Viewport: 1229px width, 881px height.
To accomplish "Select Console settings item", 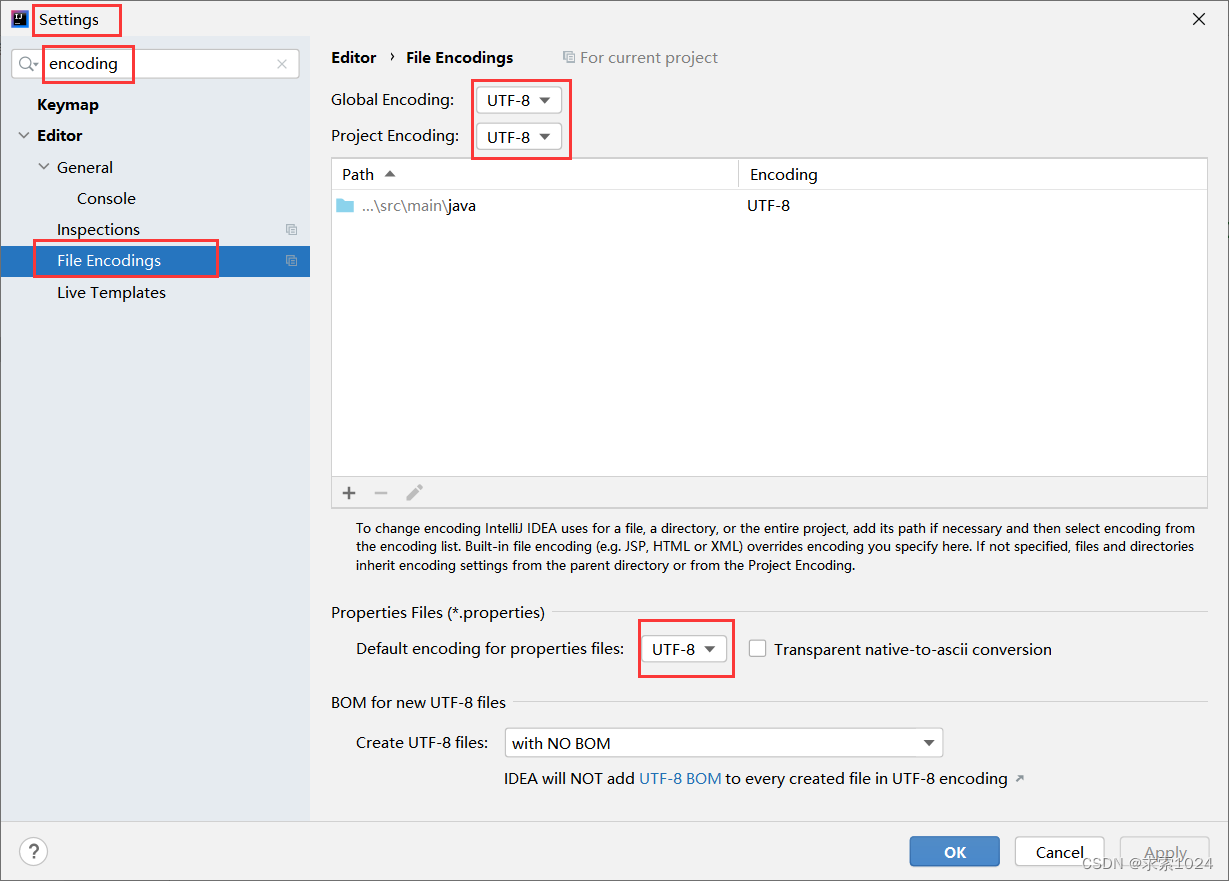I will coord(106,198).
